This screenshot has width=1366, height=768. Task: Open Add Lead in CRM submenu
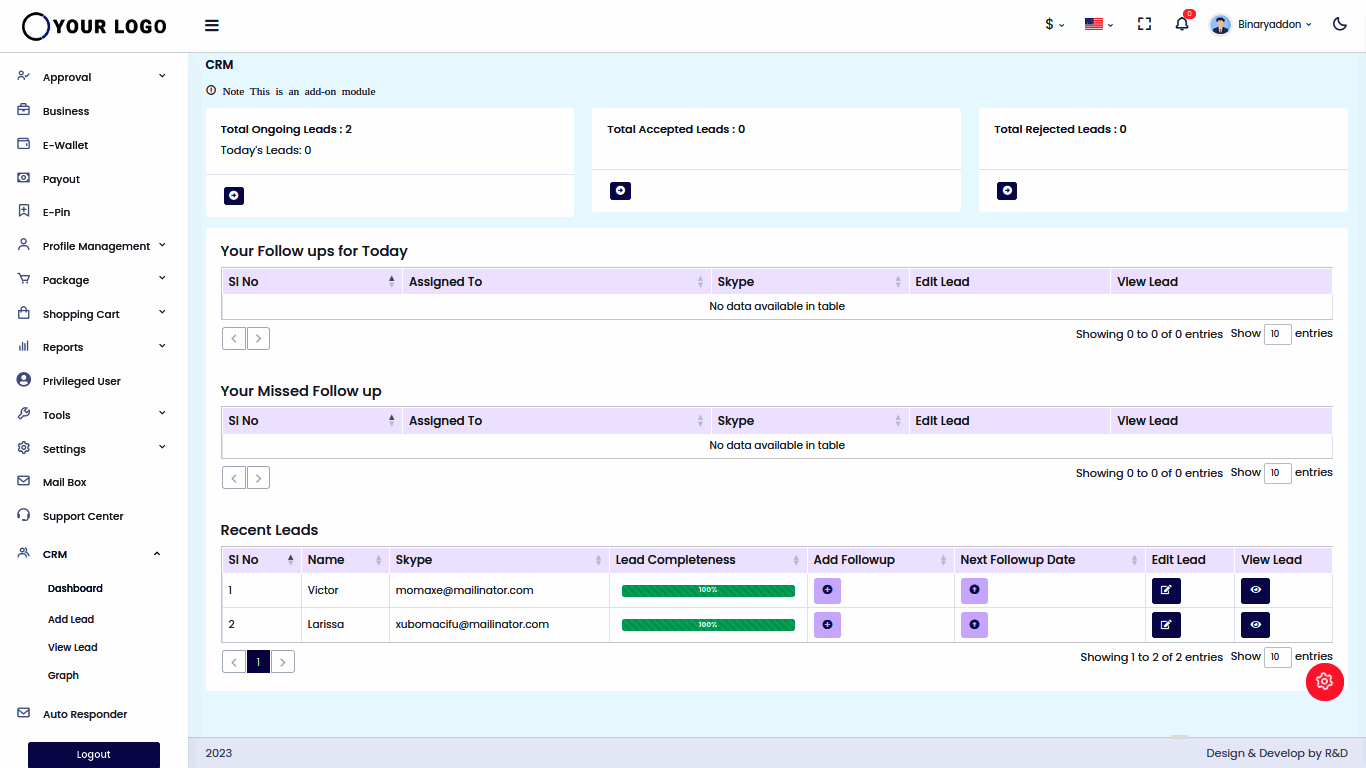[71, 619]
